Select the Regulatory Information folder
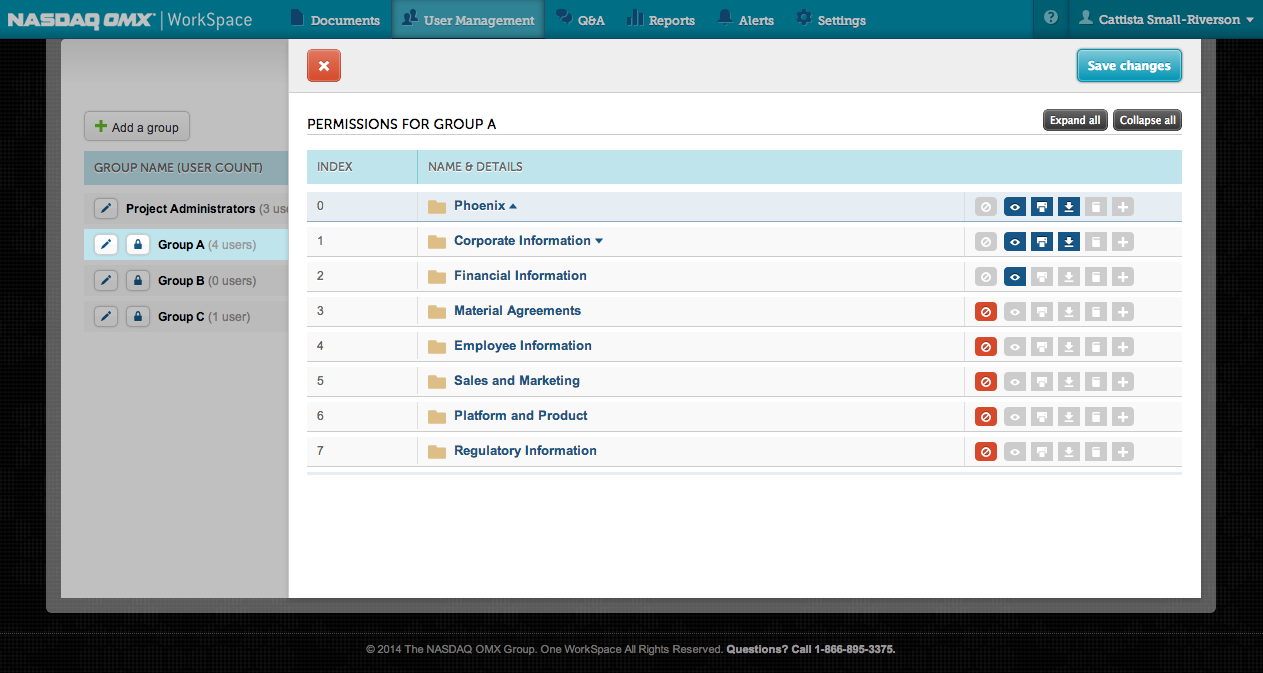 pos(525,450)
